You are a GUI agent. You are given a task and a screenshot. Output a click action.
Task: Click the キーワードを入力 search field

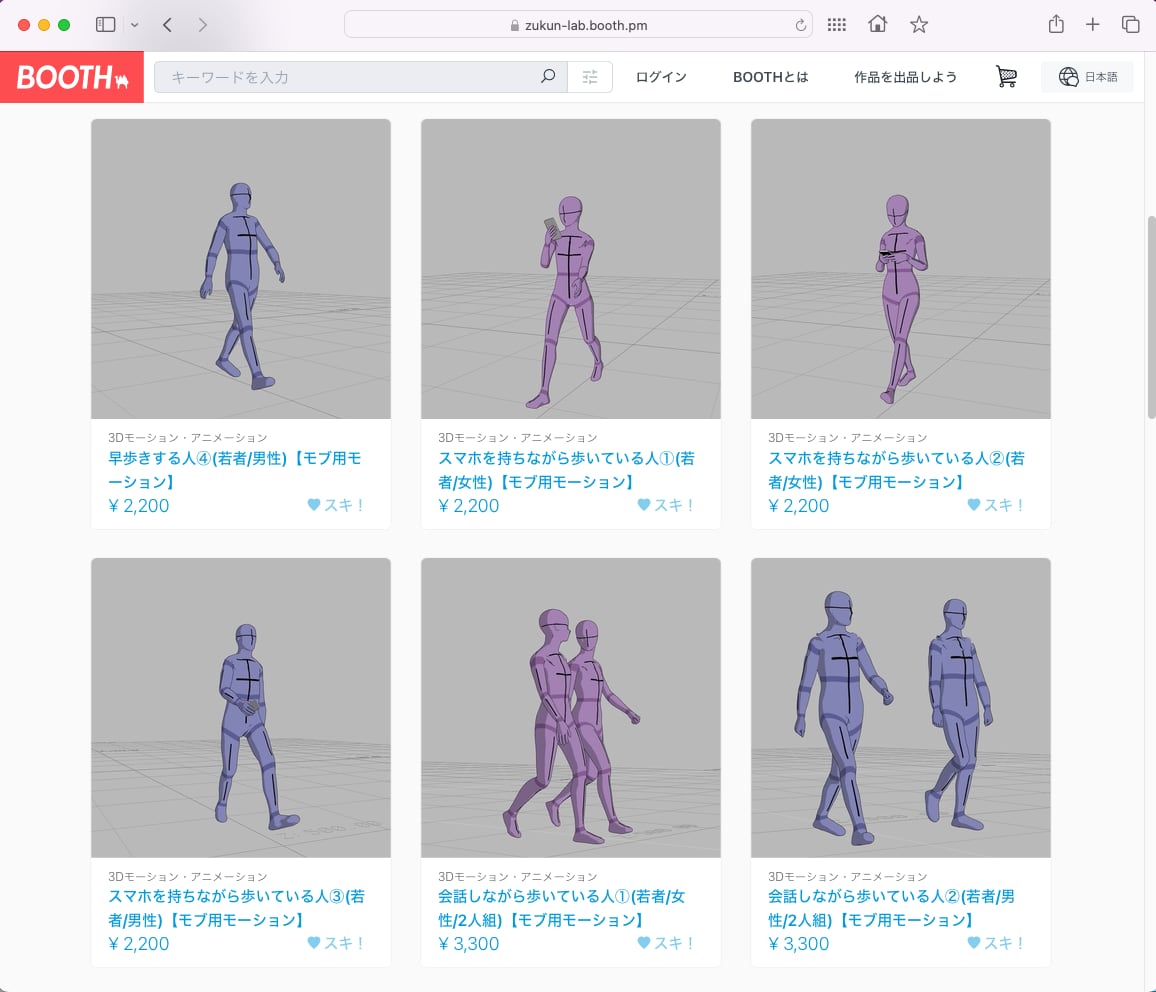click(x=350, y=77)
